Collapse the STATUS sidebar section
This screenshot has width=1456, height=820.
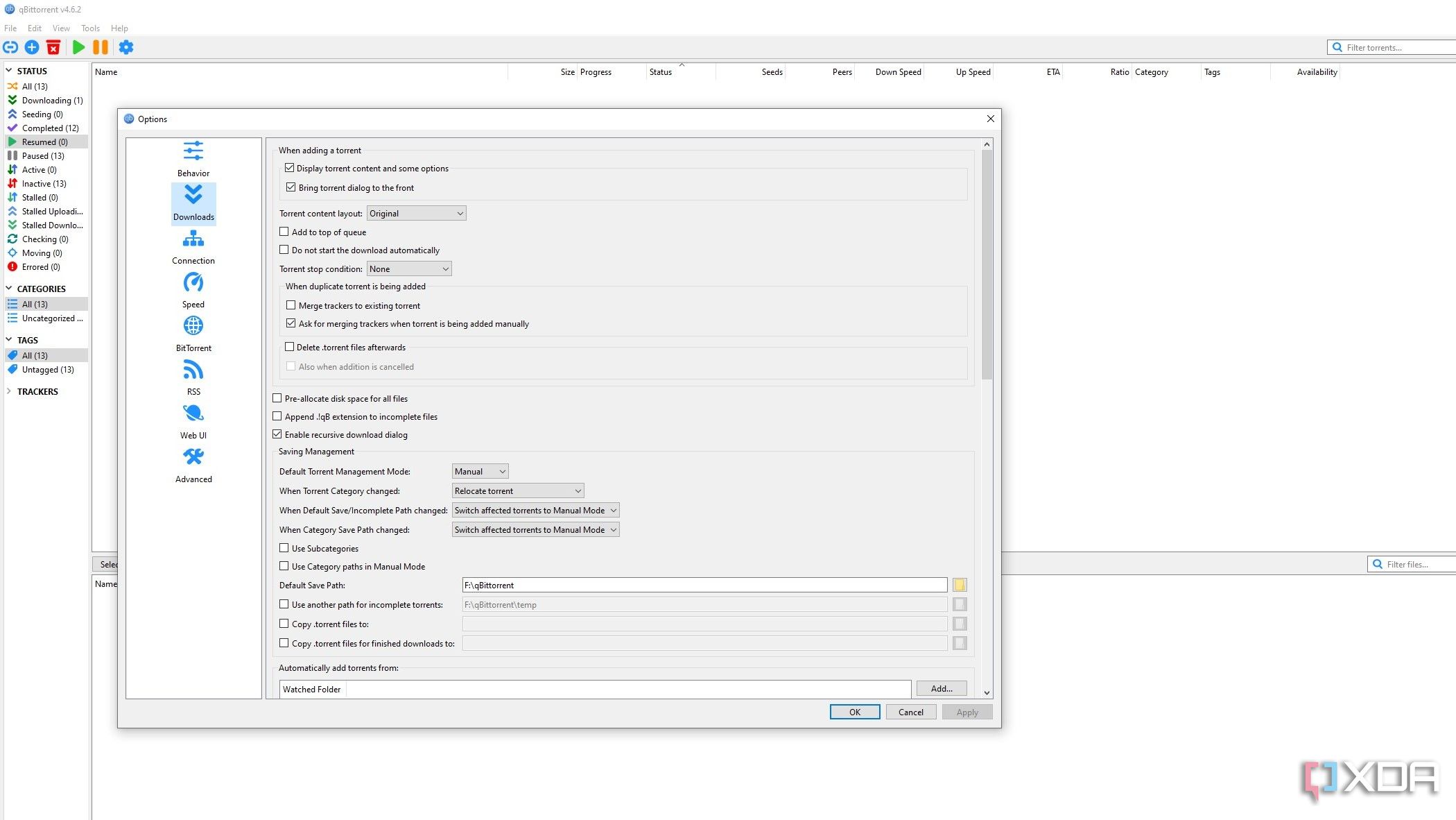9,71
